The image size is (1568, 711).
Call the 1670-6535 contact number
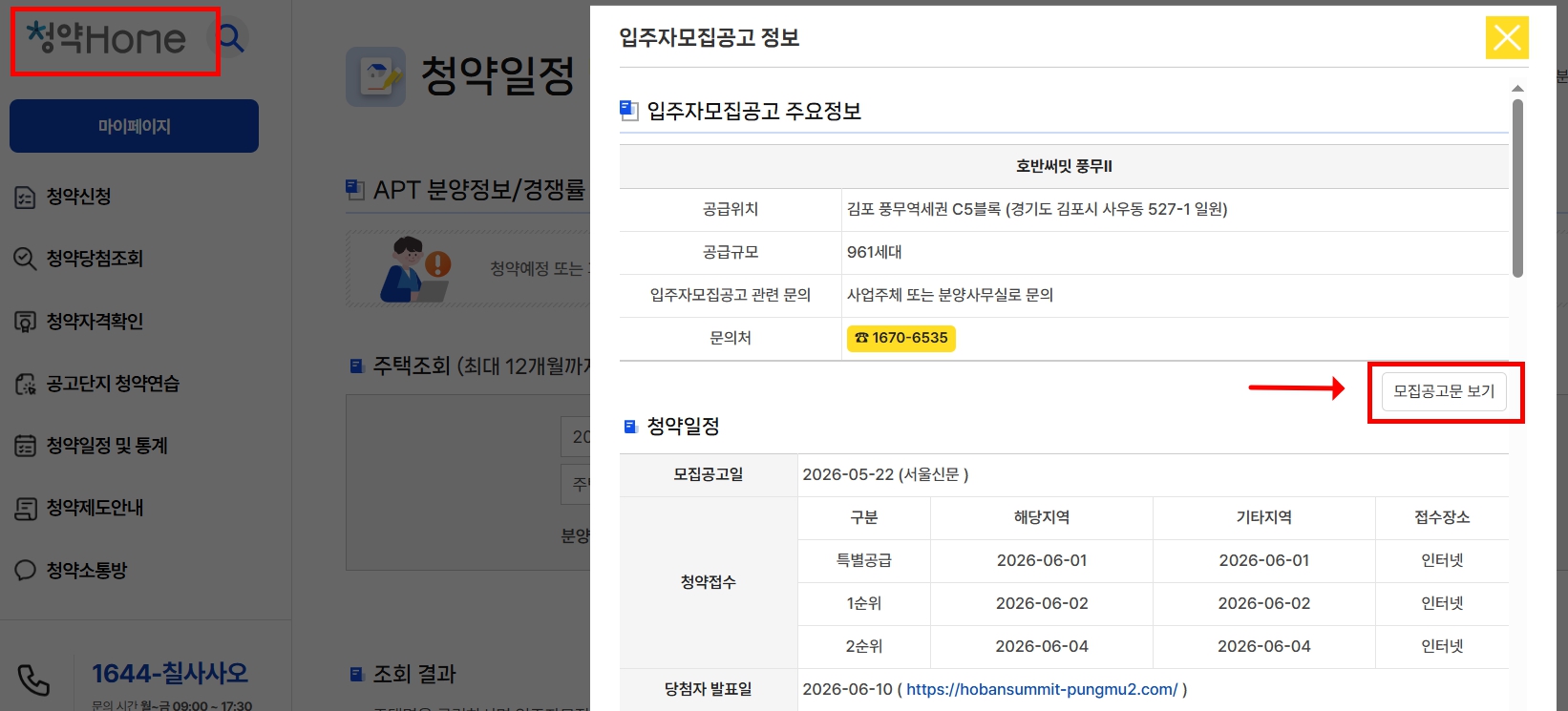[x=901, y=338]
